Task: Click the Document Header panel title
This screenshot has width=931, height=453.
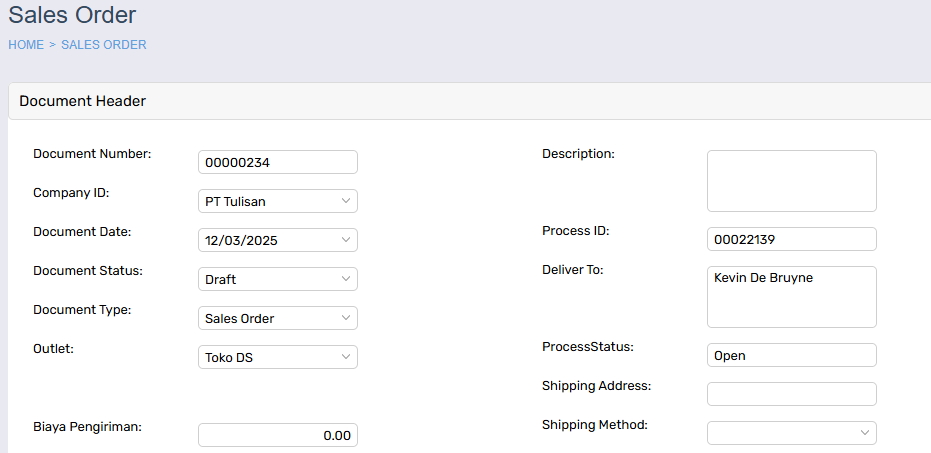Action: 83,101
